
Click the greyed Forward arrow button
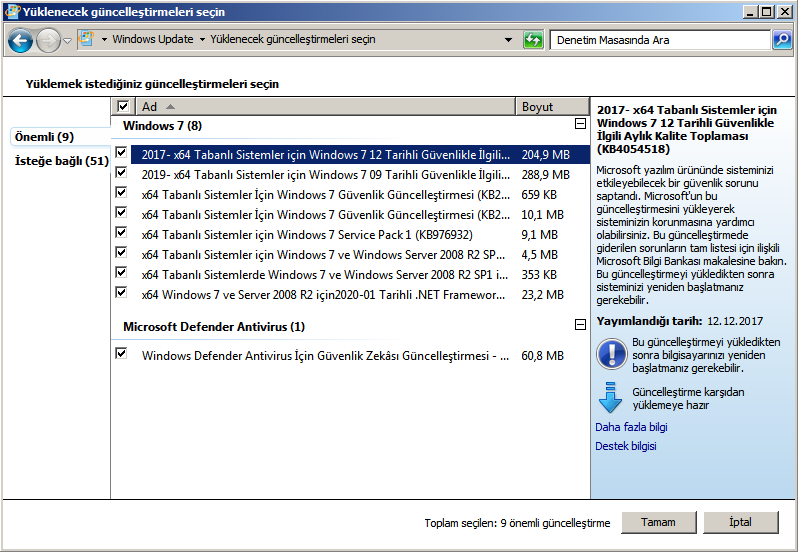[49, 41]
